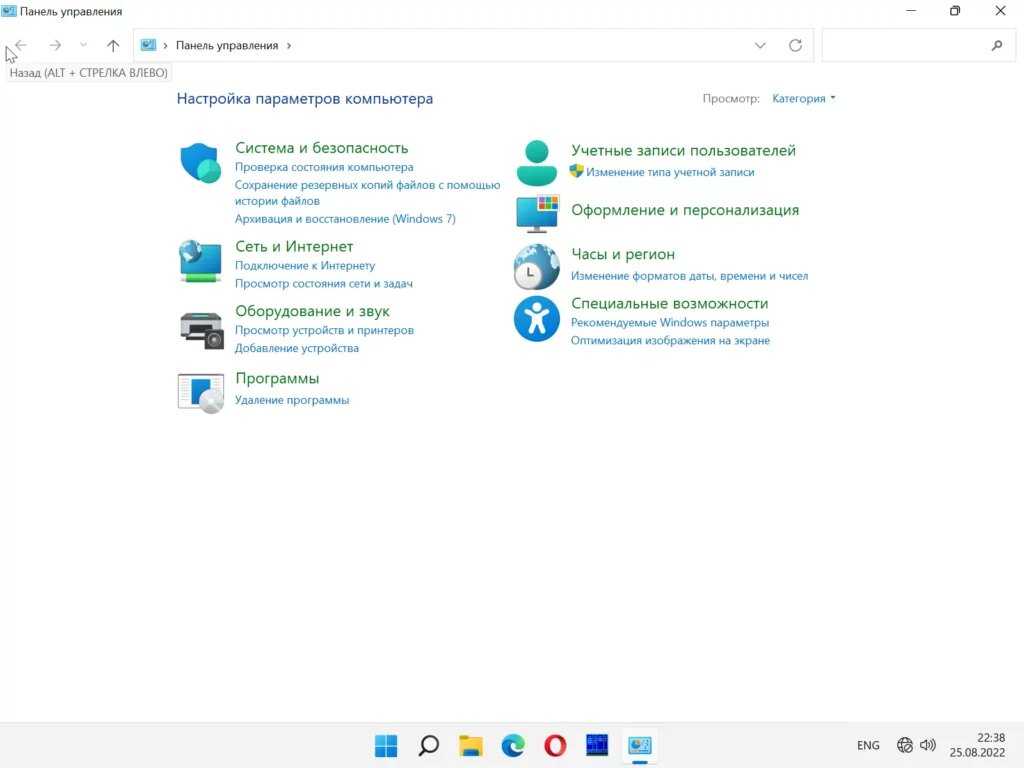The height and width of the screenshot is (768, 1024).
Task: Open the Programs category icon
Action: pos(200,392)
